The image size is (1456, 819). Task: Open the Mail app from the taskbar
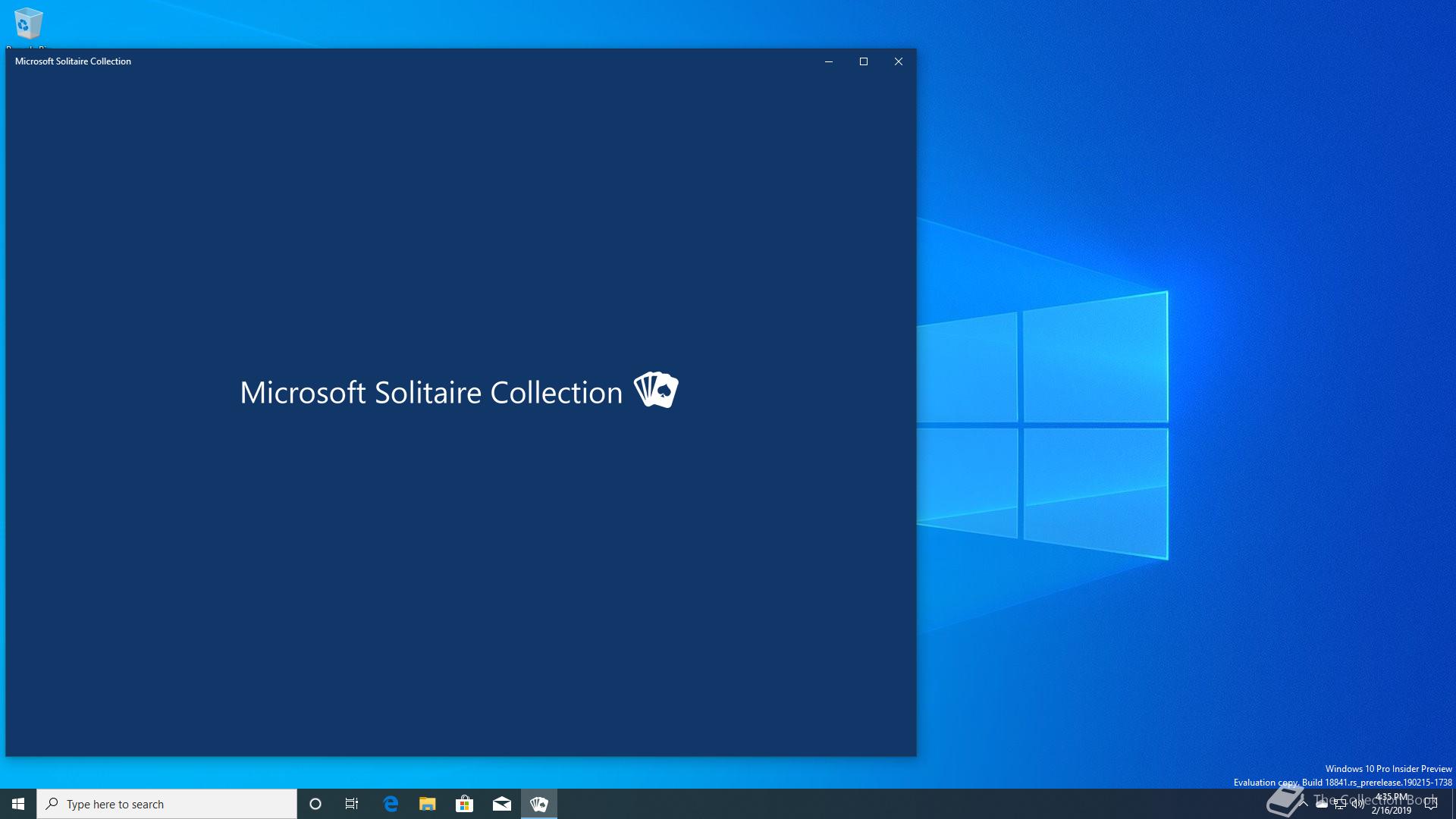tap(502, 804)
